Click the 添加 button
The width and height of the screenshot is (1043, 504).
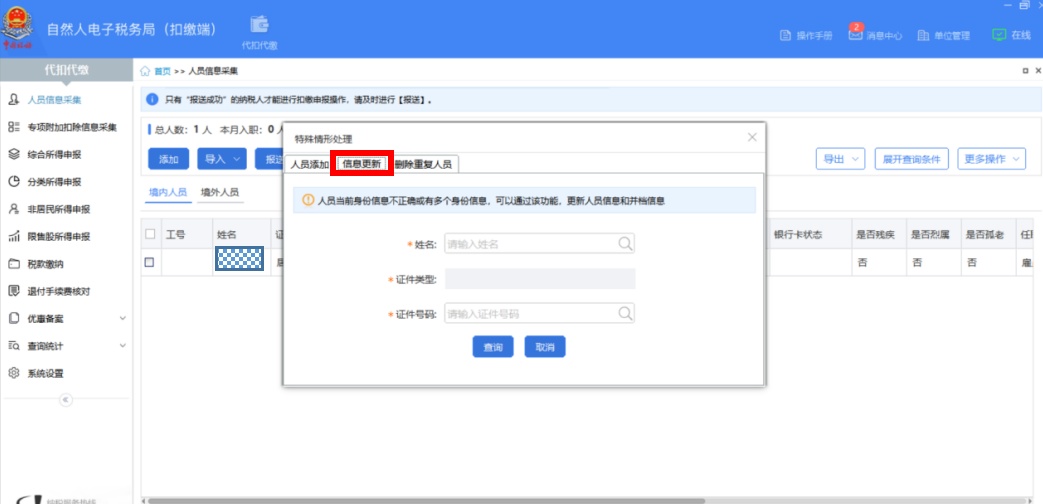coord(168,160)
